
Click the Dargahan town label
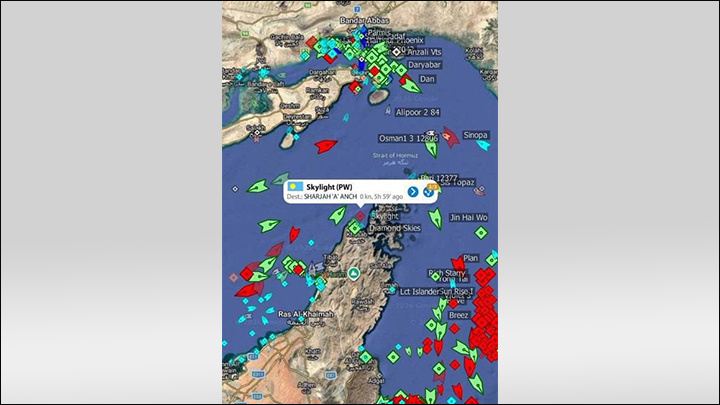pos(322,73)
